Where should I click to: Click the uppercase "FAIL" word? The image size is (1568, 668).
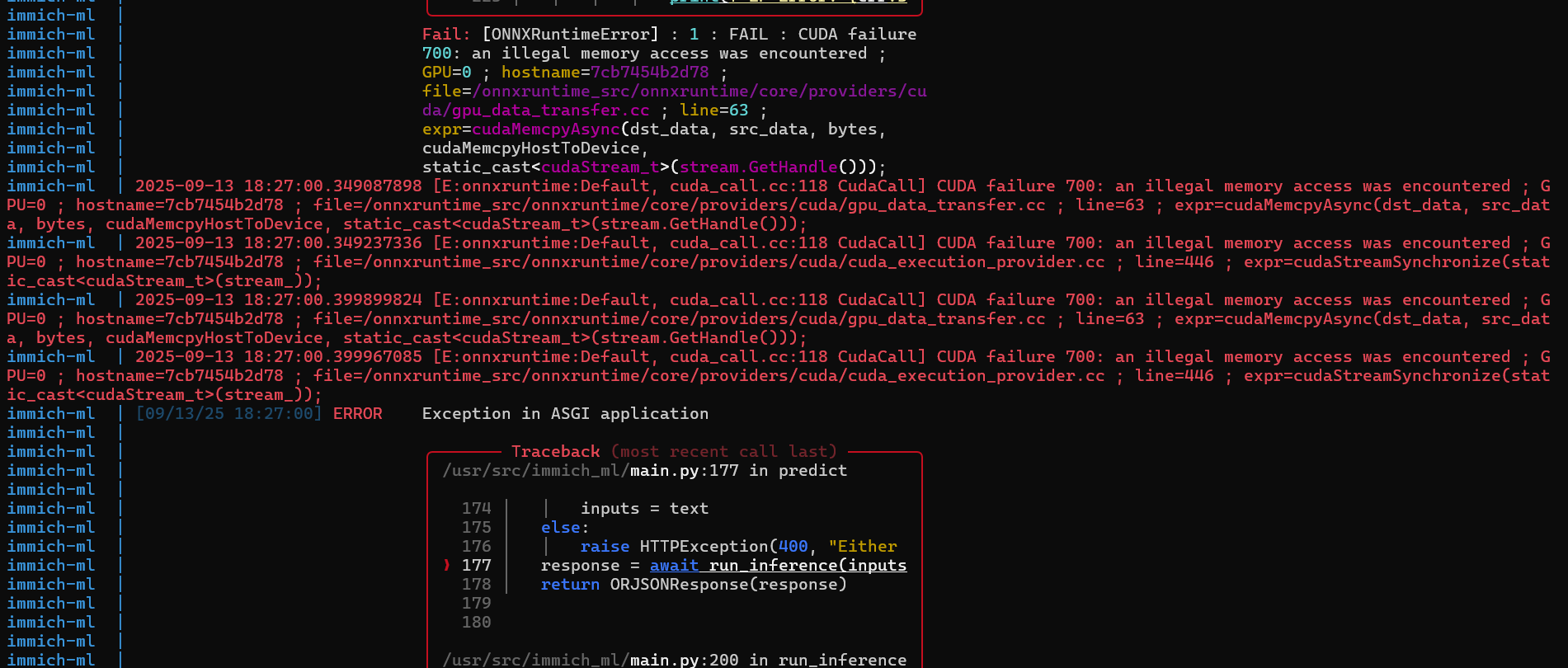748,34
